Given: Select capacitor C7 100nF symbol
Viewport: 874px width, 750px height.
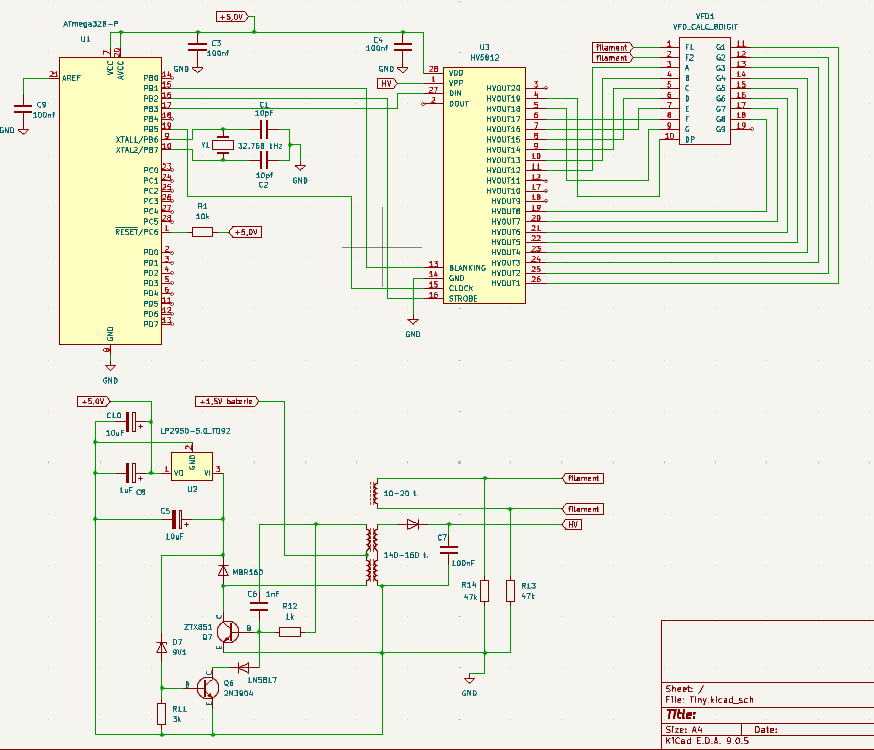Looking at the screenshot, I should pyautogui.click(x=449, y=549).
